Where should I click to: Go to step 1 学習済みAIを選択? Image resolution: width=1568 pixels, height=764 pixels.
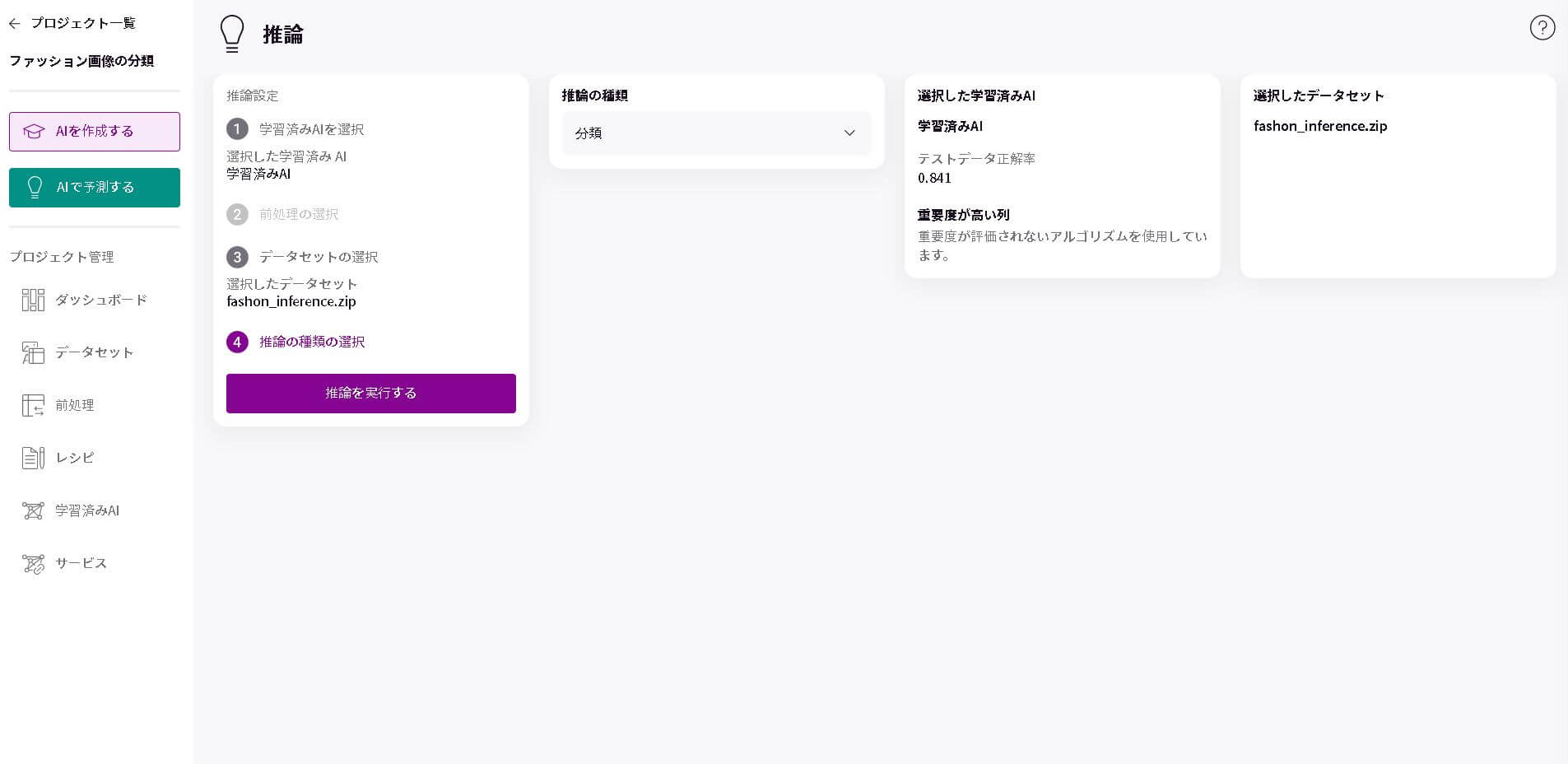pos(310,129)
